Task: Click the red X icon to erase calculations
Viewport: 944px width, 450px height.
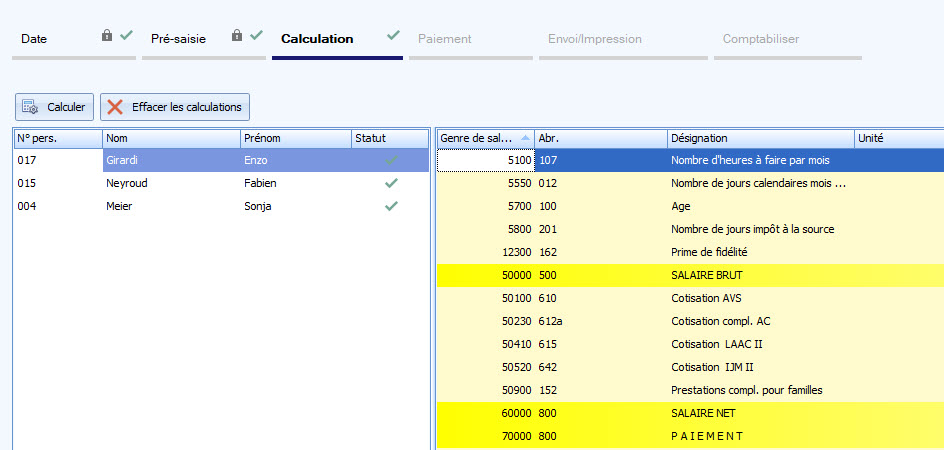Action: click(x=116, y=107)
